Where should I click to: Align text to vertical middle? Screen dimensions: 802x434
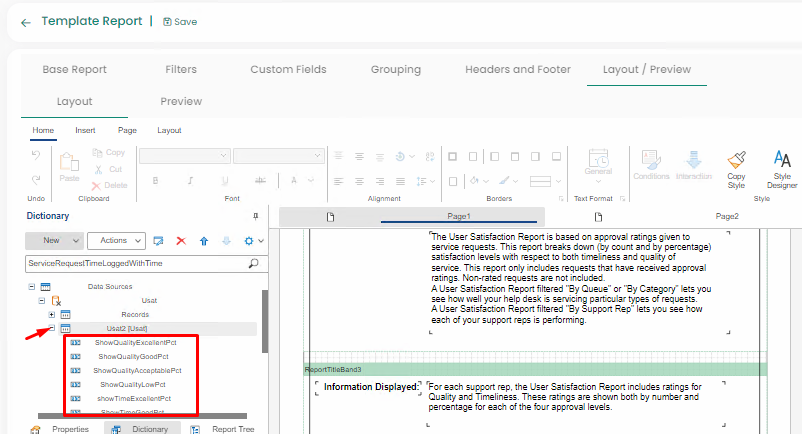(359, 156)
